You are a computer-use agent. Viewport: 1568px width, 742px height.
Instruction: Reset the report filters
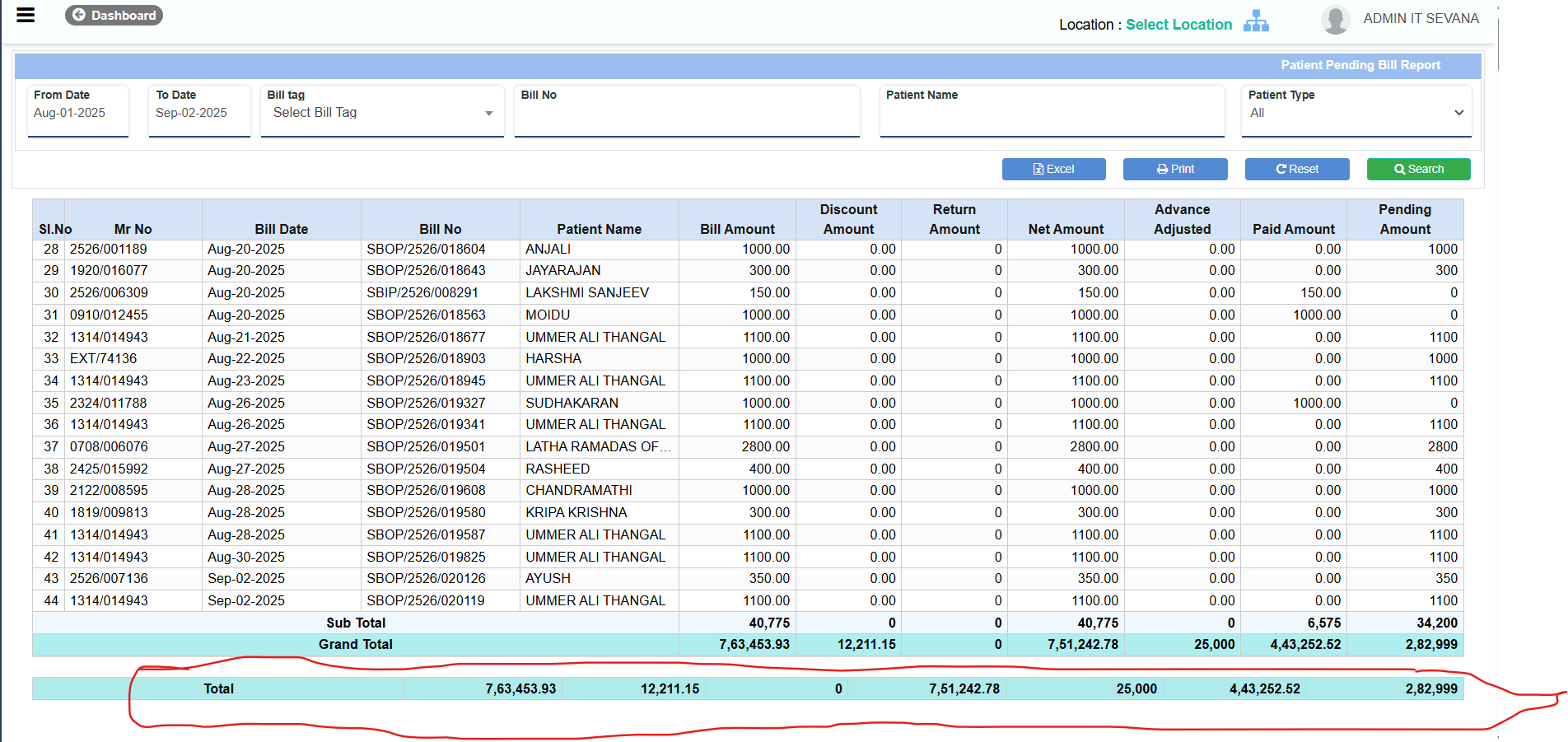coord(1297,169)
